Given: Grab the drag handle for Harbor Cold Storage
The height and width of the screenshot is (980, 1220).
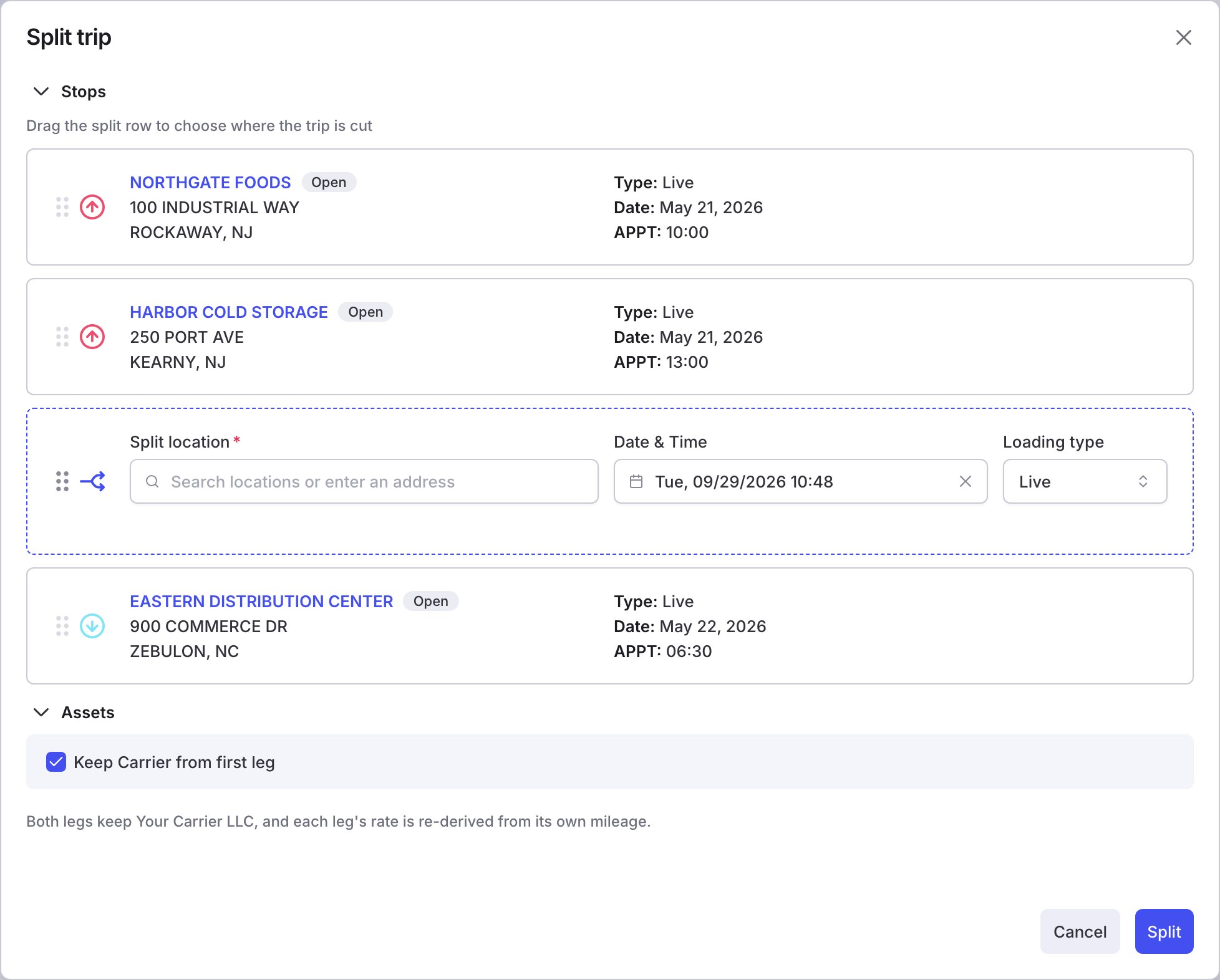Looking at the screenshot, I should (62, 337).
